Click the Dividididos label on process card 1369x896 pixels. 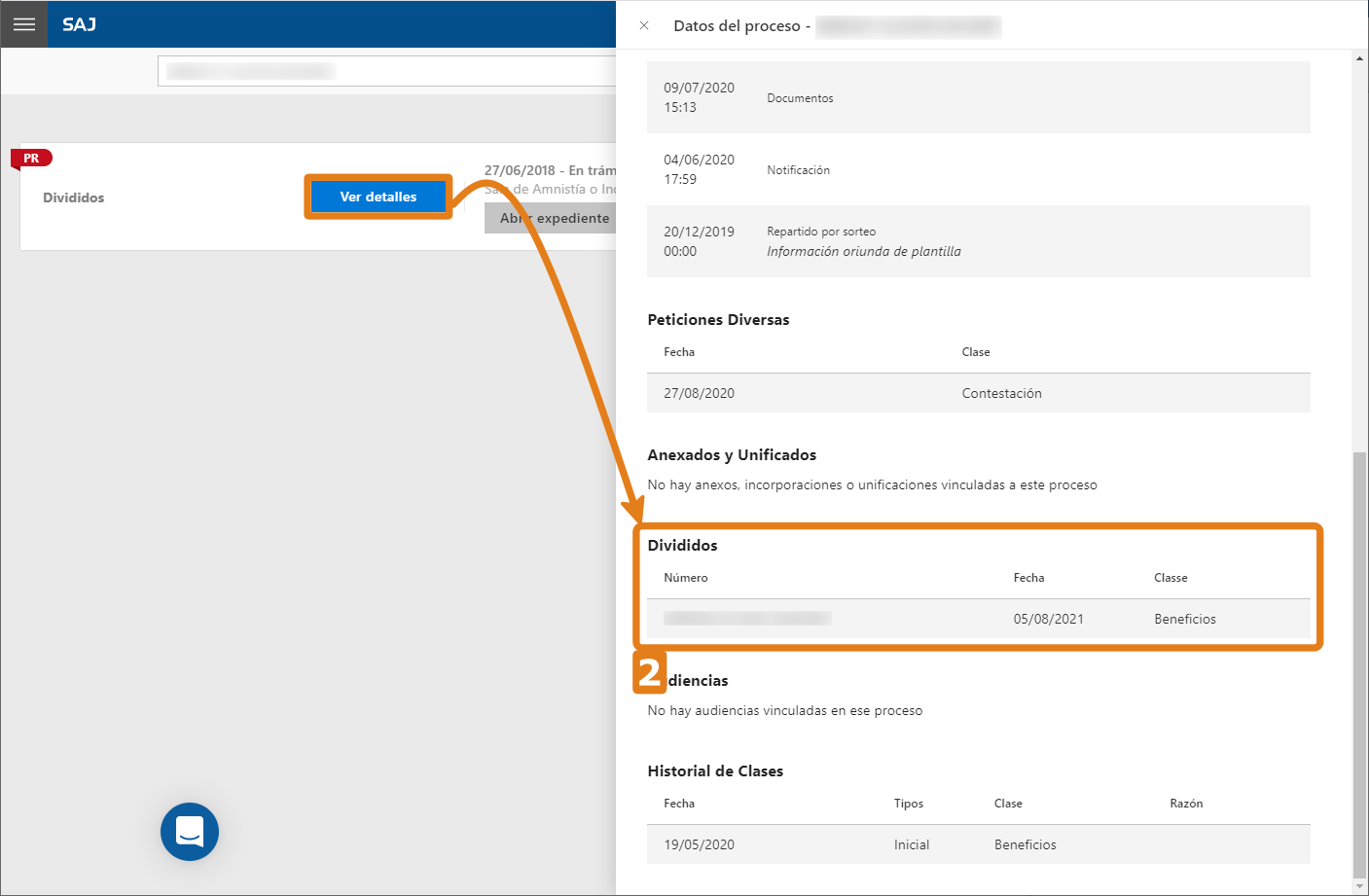(73, 197)
